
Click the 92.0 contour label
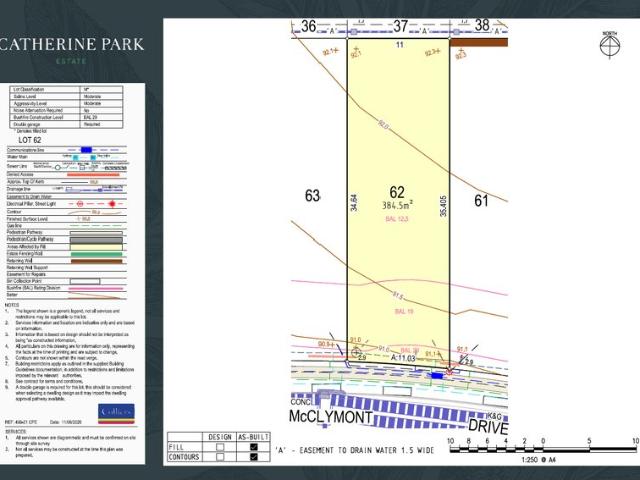384,125
